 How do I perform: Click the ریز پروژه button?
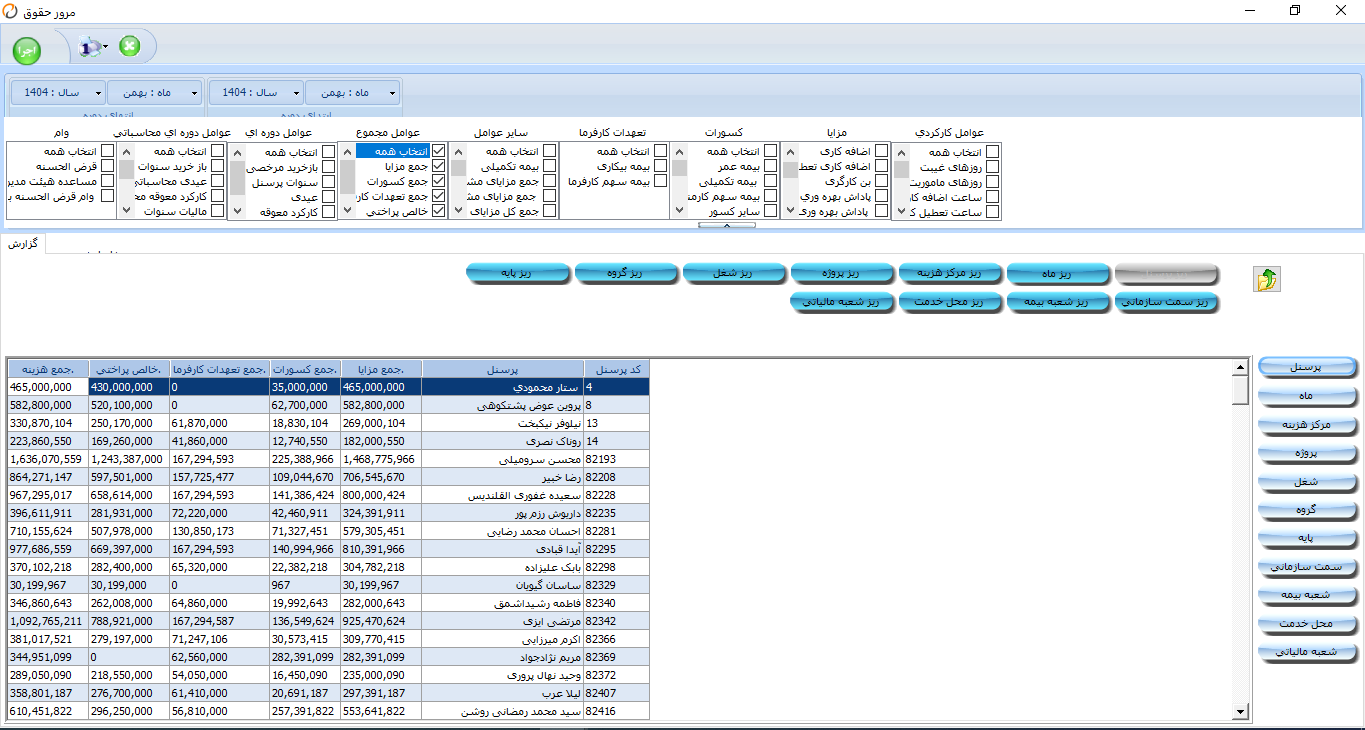(x=842, y=273)
